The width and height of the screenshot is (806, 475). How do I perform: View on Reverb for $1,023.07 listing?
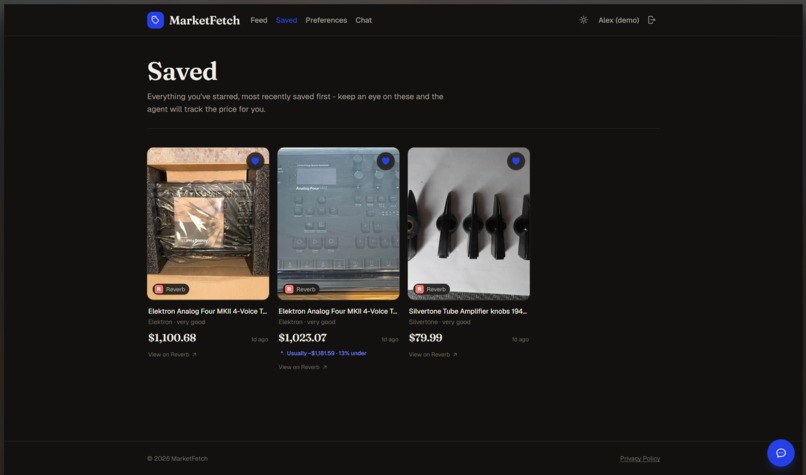click(303, 367)
